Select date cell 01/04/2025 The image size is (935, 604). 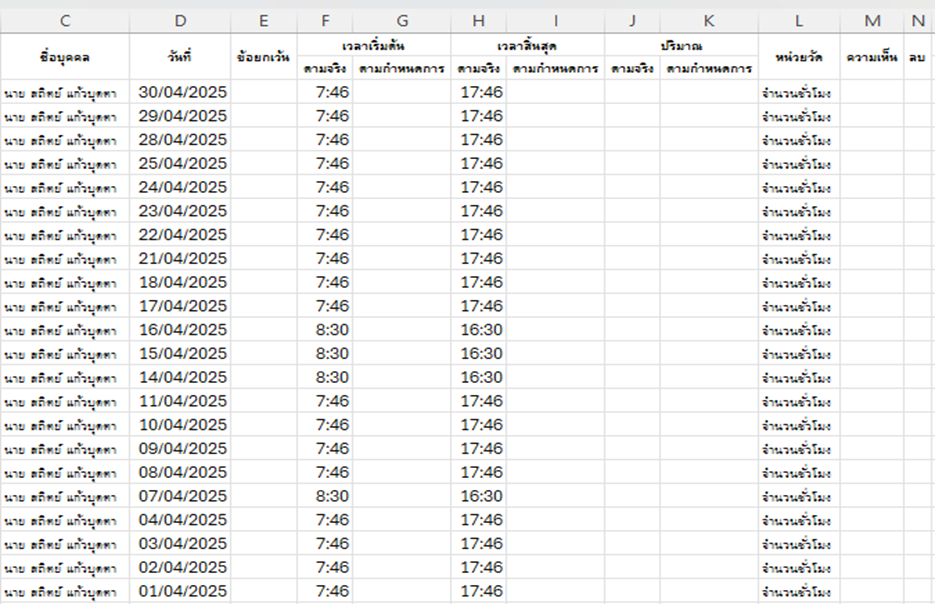[x=183, y=591]
